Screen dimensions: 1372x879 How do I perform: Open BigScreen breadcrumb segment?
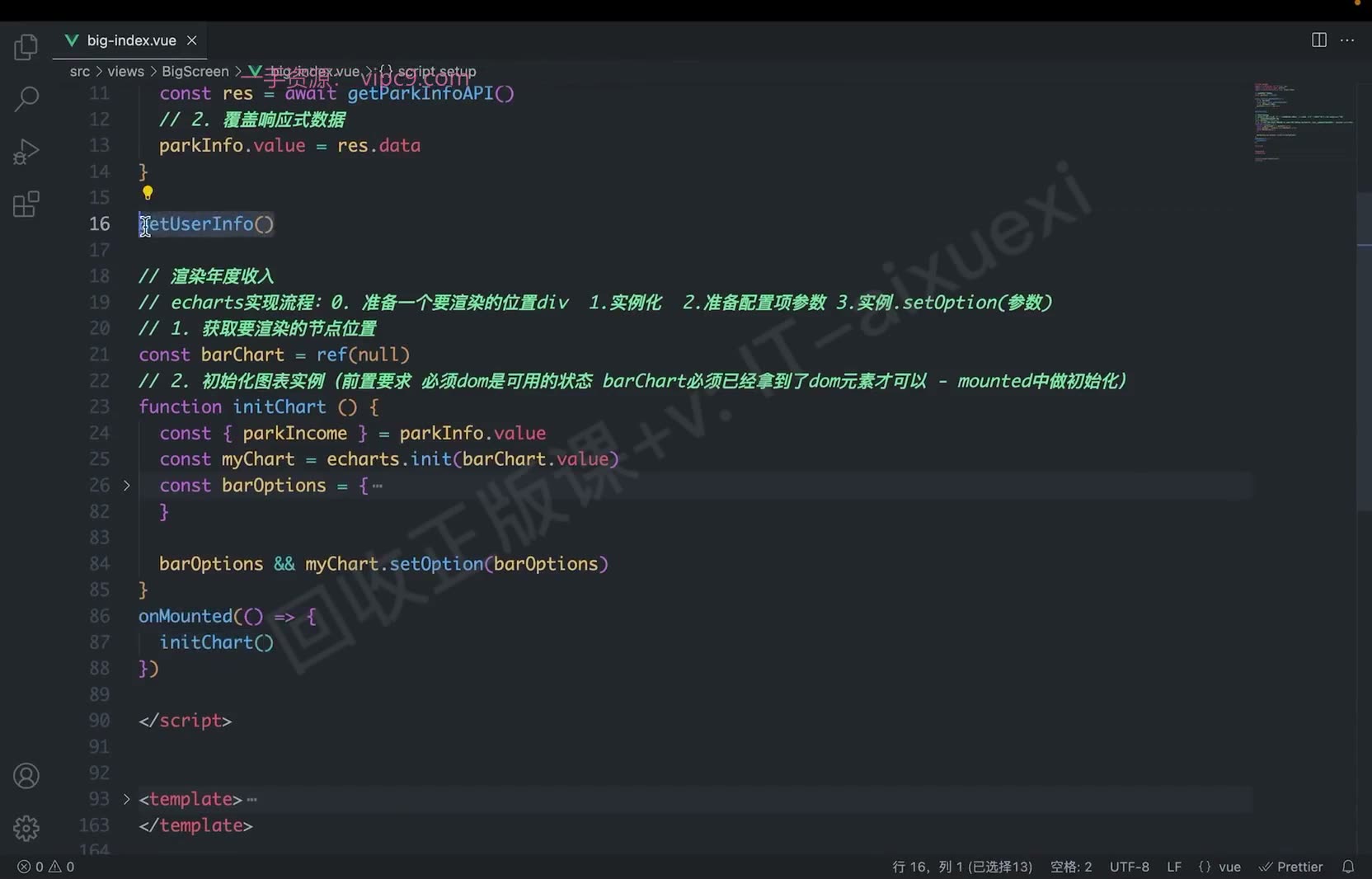[x=195, y=72]
